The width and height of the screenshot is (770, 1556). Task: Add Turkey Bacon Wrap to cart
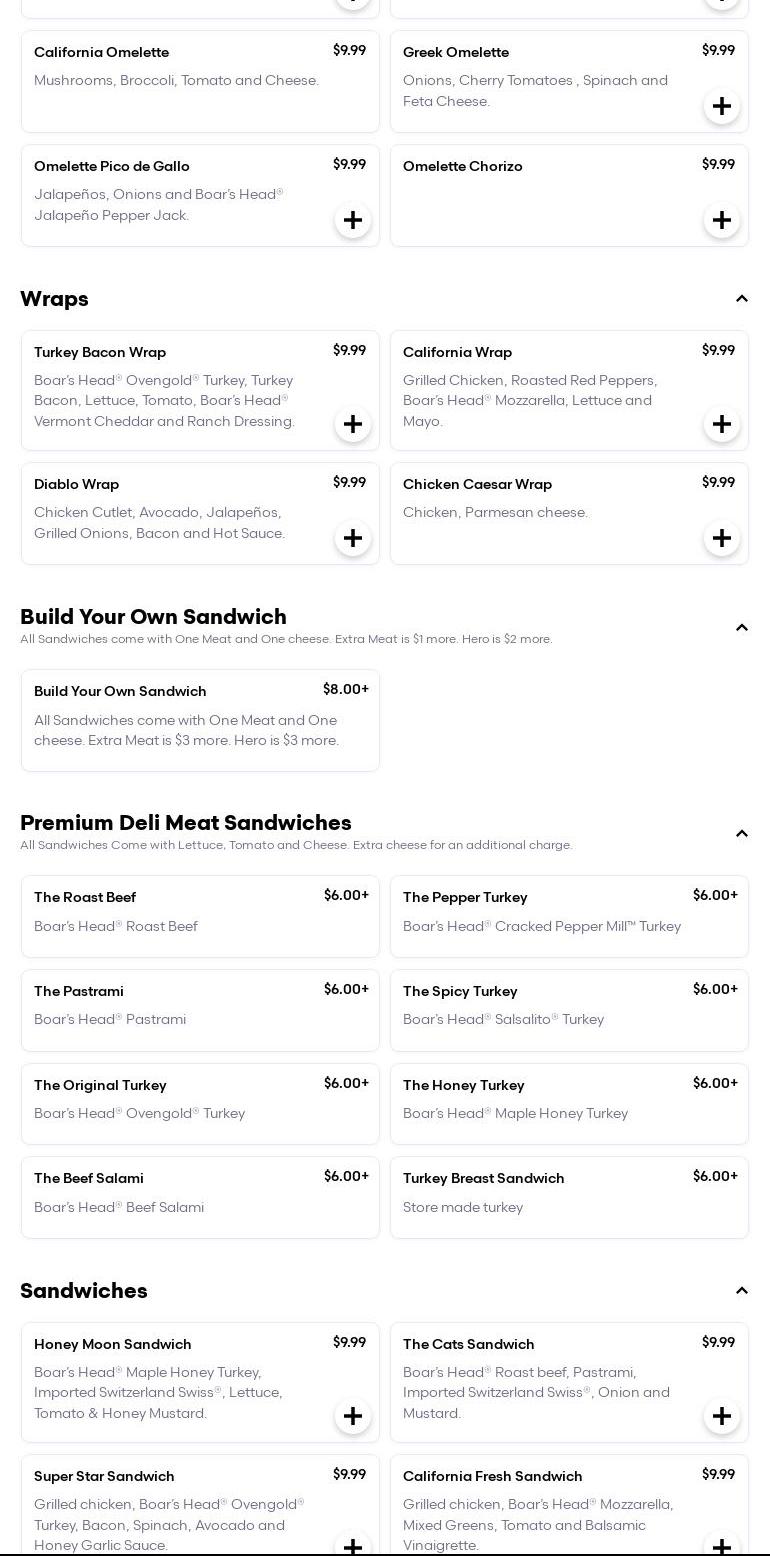352,425
